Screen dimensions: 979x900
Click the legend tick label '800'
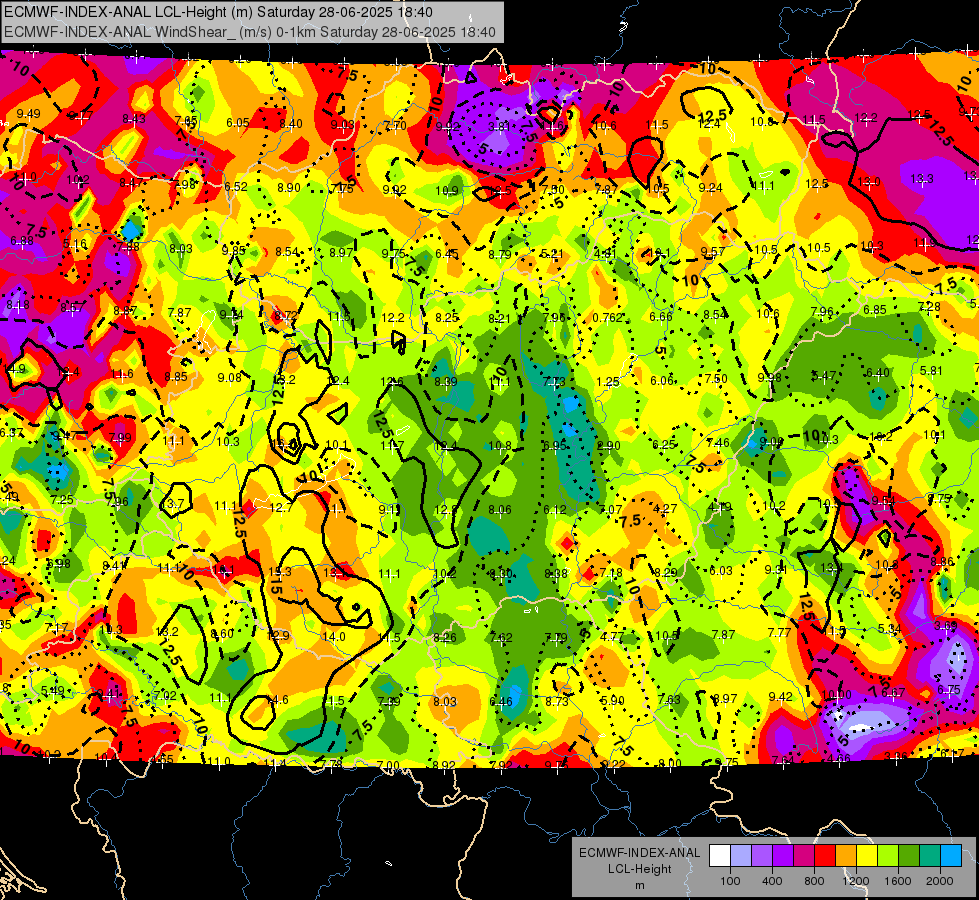814,881
